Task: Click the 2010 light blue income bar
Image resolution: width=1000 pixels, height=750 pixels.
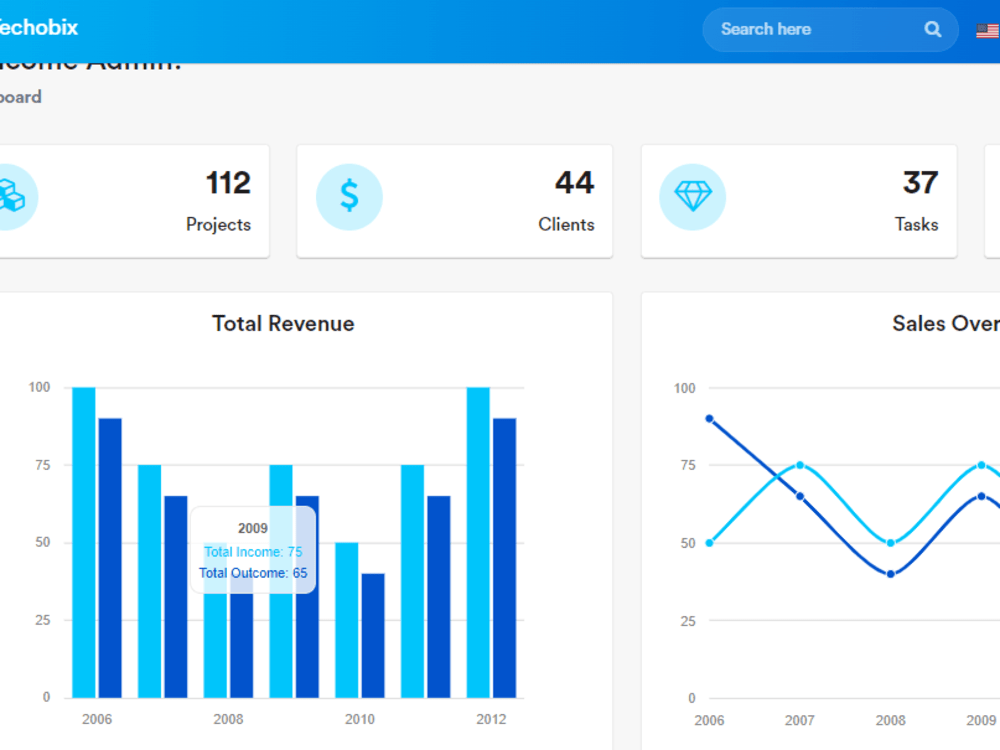Action: click(347, 620)
